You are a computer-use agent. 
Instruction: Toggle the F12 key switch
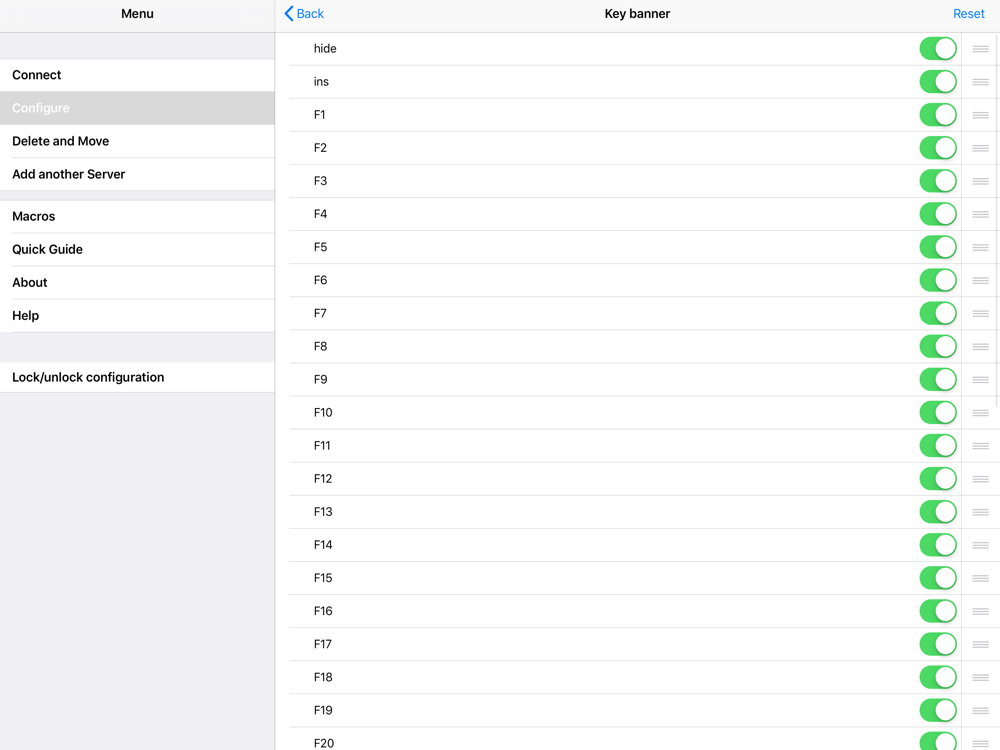[x=938, y=479]
